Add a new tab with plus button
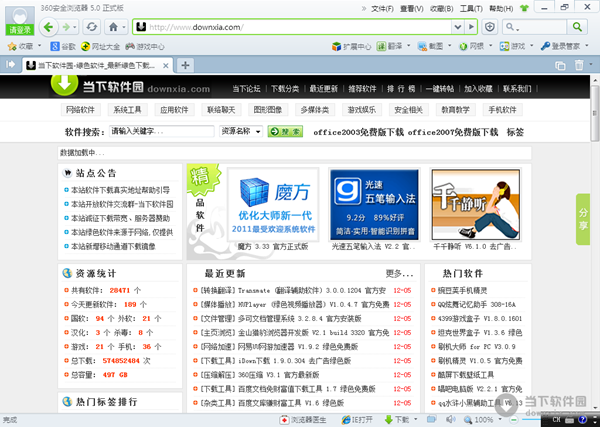The width and height of the screenshot is (600, 427). (x=185, y=65)
